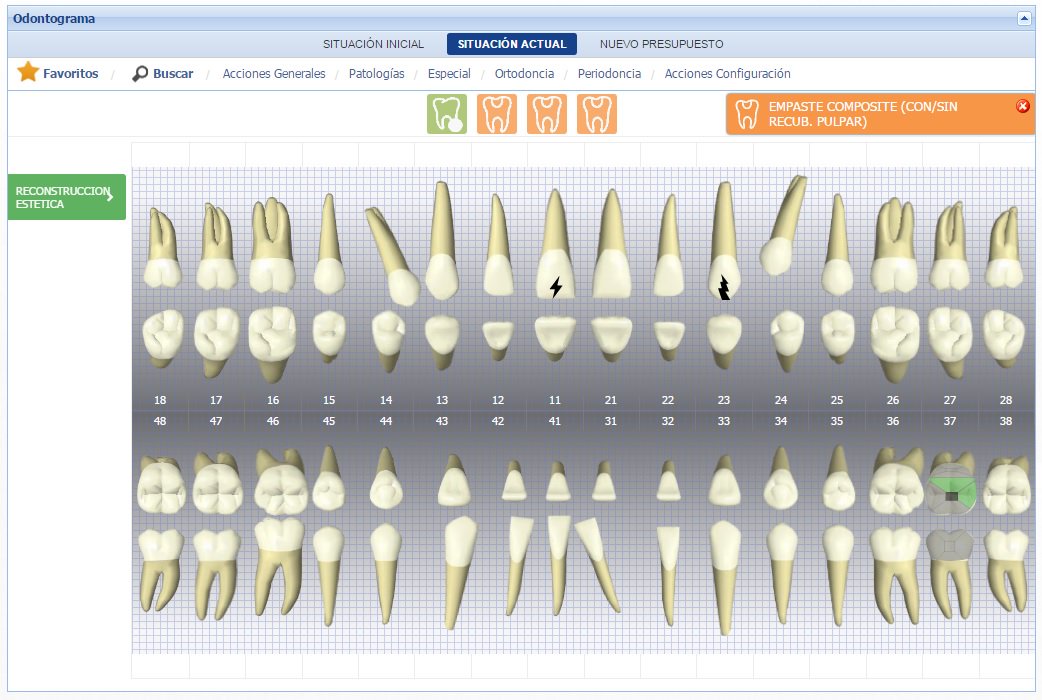
Task: Open Periodoncia menu
Action: (x=609, y=74)
